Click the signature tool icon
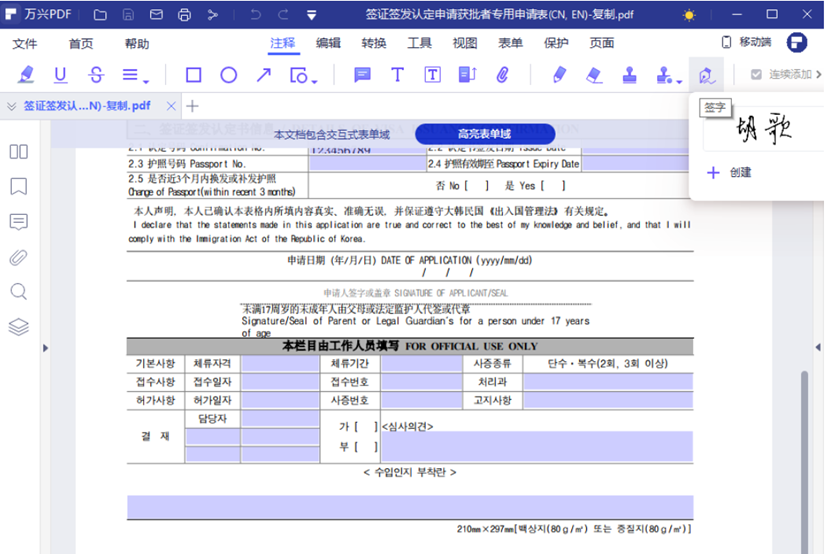The height and width of the screenshot is (554, 831). click(x=706, y=76)
